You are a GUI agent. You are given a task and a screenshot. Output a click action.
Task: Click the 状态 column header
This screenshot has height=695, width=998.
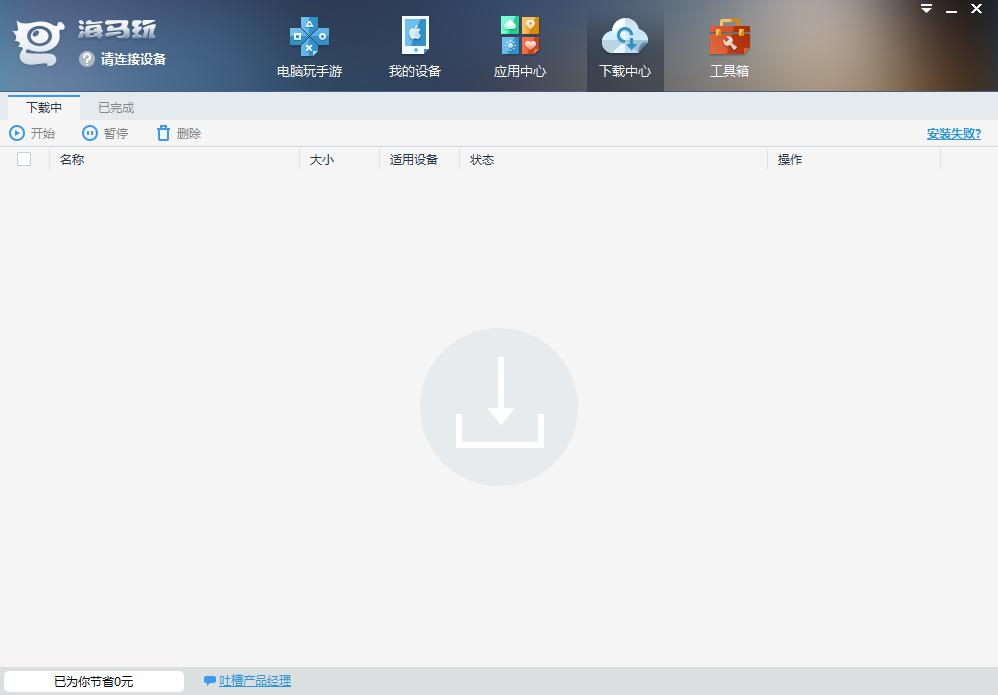tap(482, 160)
